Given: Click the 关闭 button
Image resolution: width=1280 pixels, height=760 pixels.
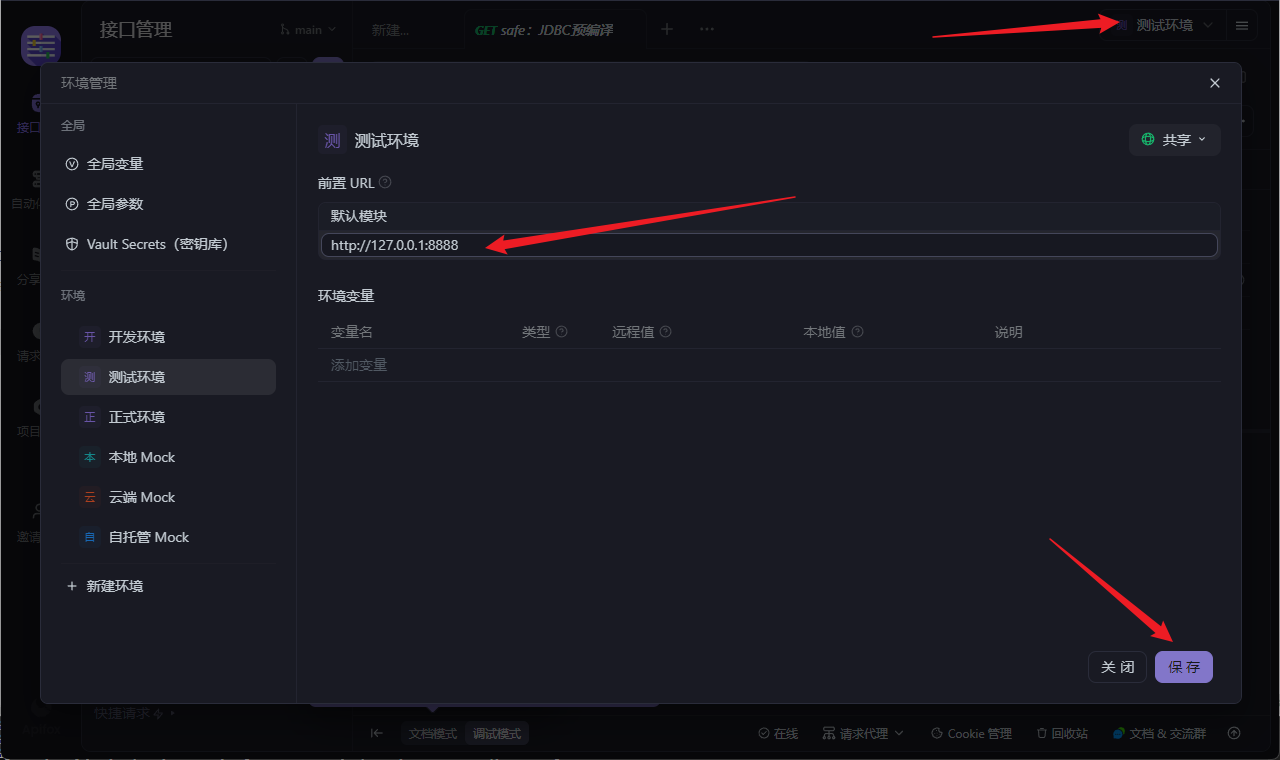Looking at the screenshot, I should pos(1117,667).
